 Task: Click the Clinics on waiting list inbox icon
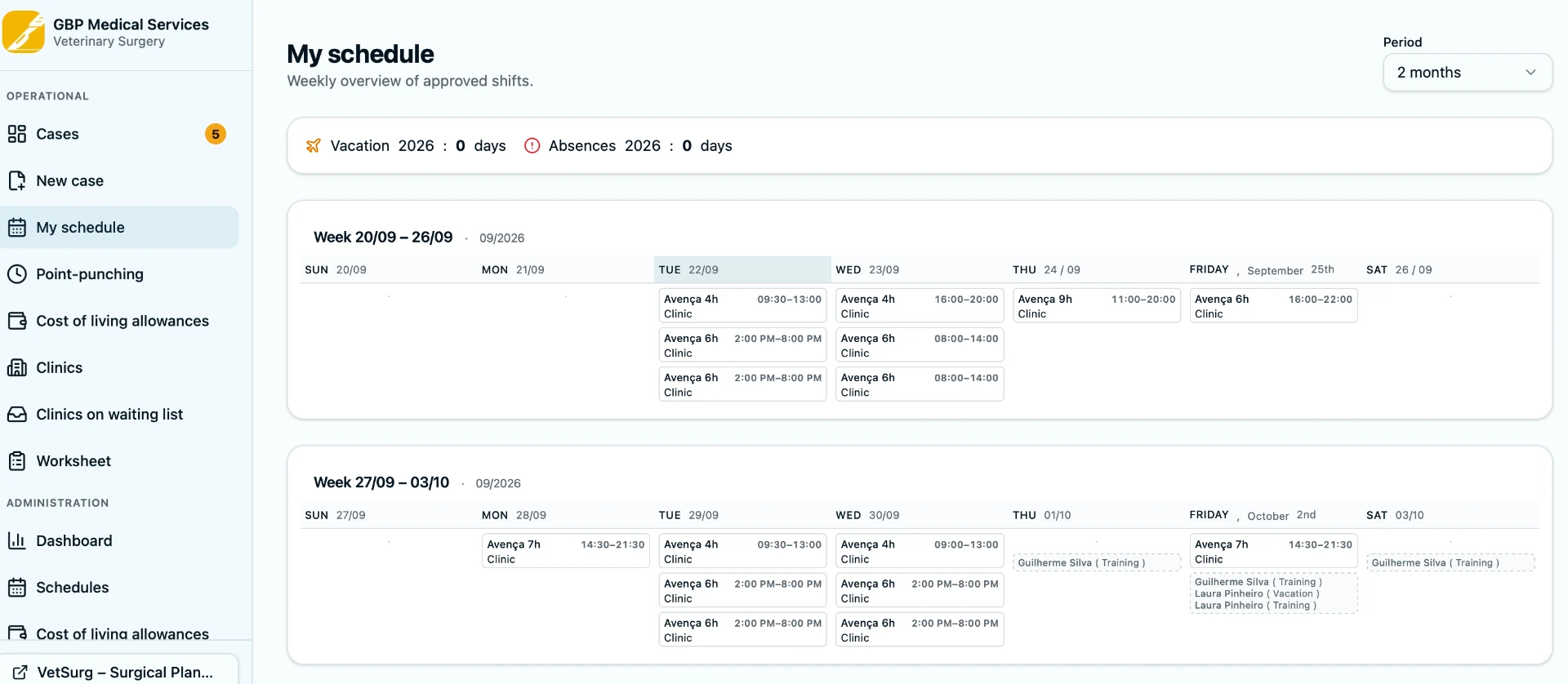coord(17,415)
